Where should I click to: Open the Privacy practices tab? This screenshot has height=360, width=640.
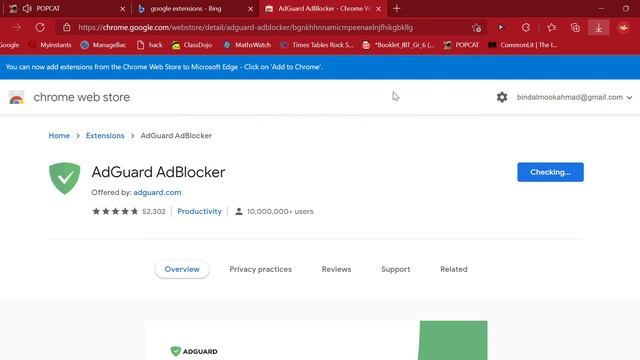pyautogui.click(x=260, y=269)
